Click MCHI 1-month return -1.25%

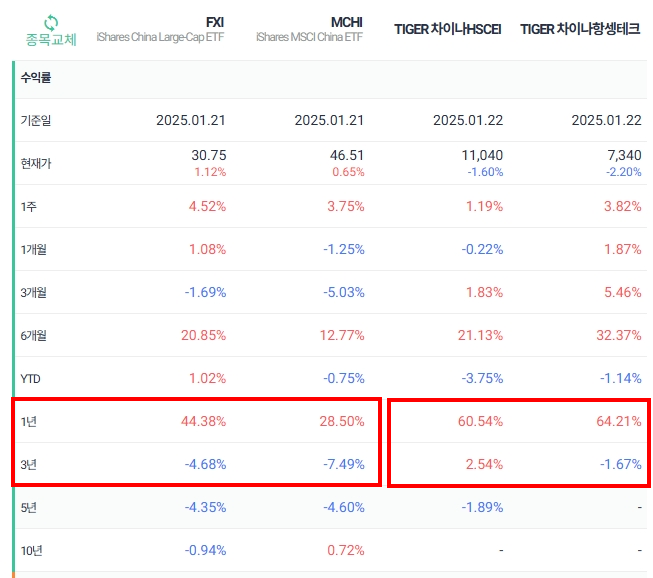coord(344,249)
